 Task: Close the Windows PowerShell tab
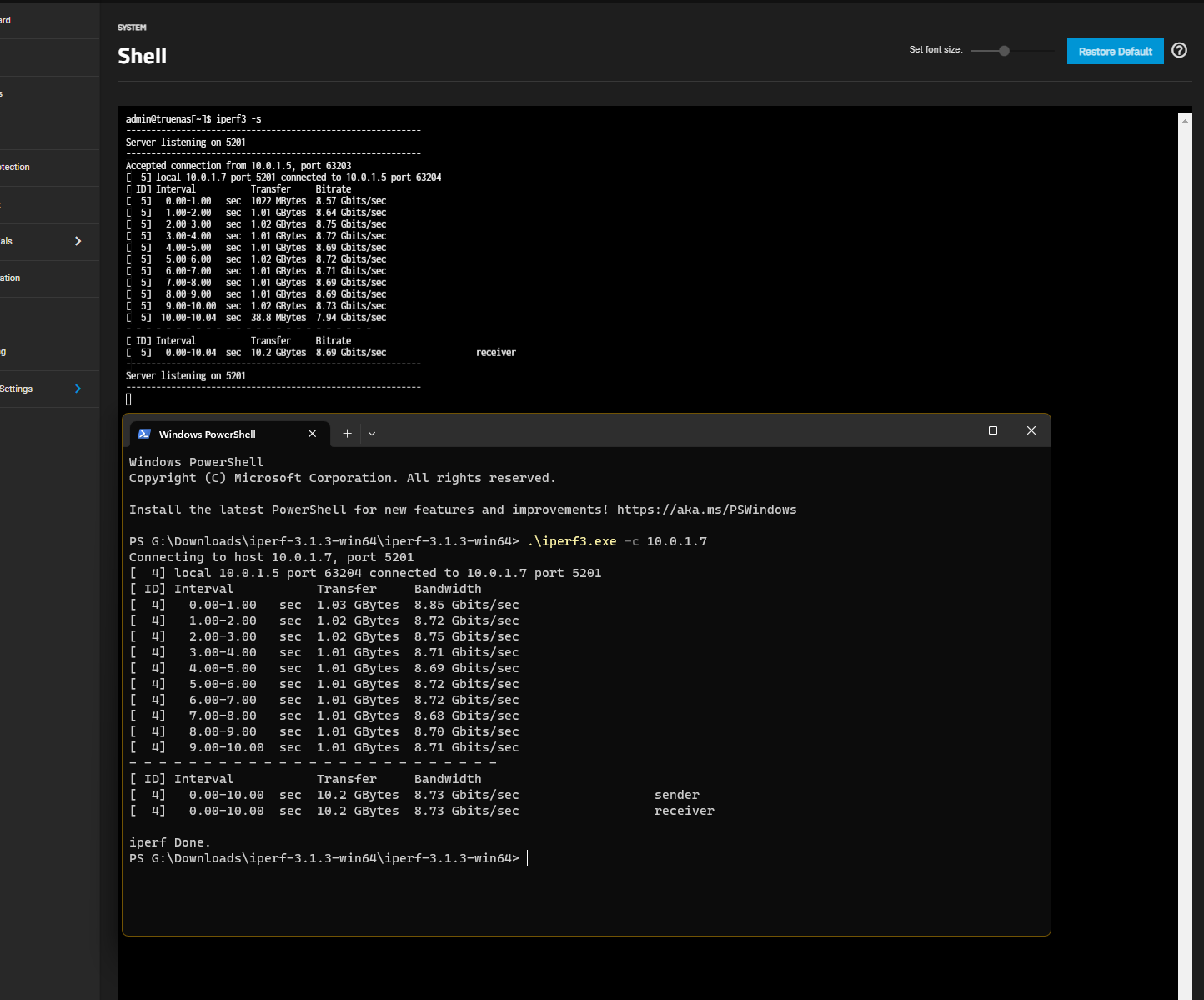[313, 434]
